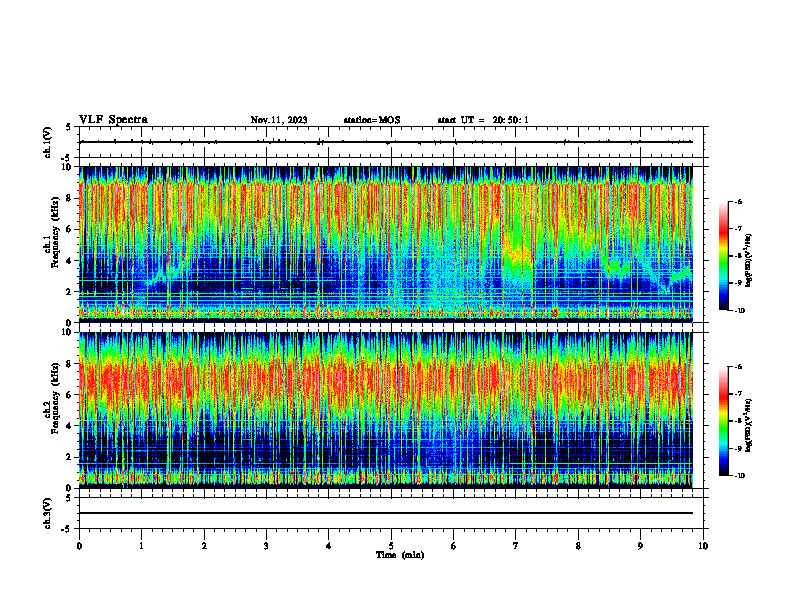Viewport: 792px width, 612px height.
Task: Click the '10' kHz tick on ch.2 frequency axis
Action: click(x=66, y=332)
